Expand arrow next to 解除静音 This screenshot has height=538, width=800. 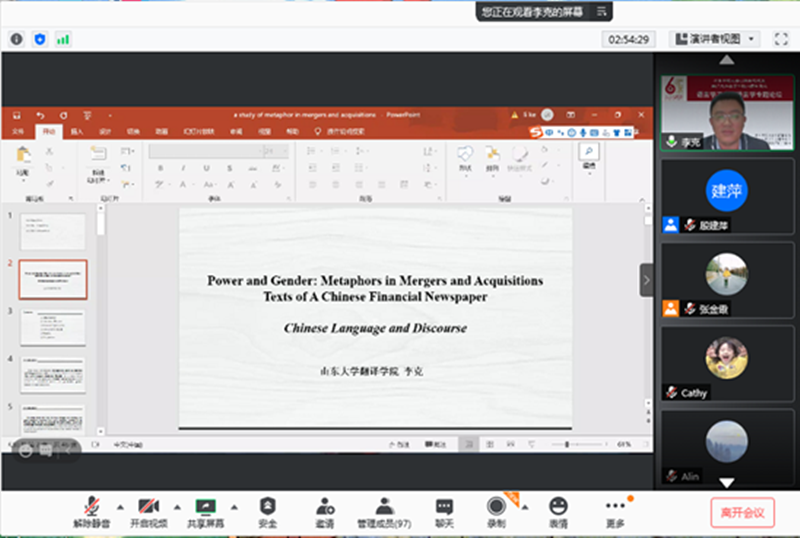(120, 505)
